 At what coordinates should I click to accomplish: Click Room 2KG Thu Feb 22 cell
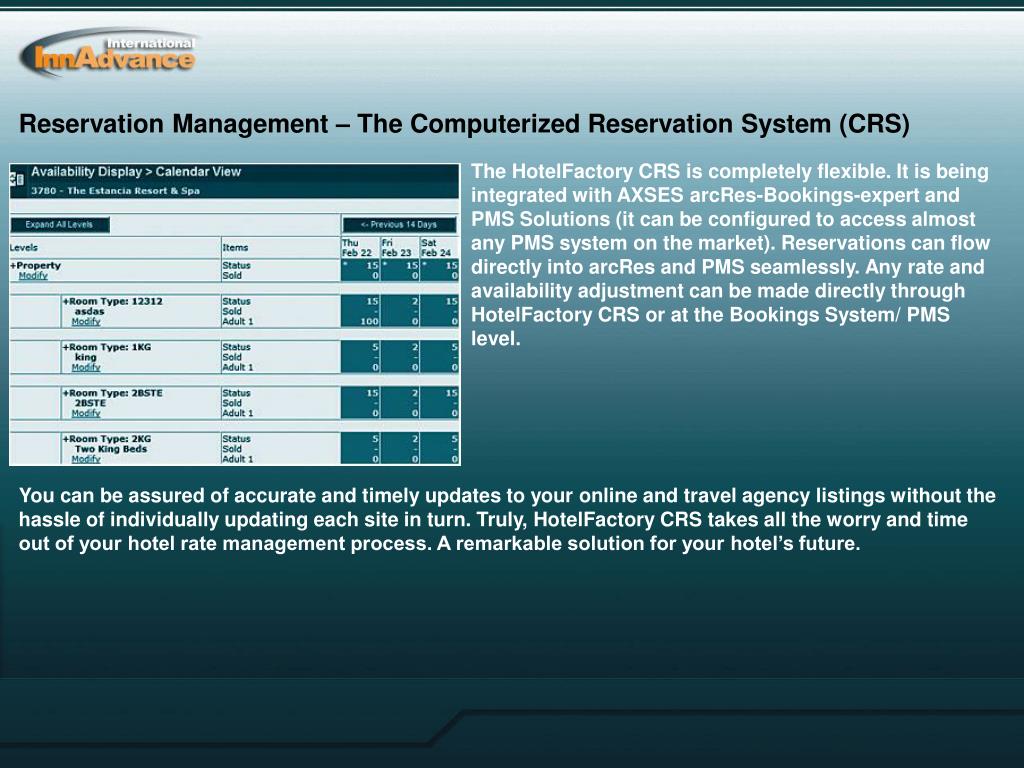[360, 448]
